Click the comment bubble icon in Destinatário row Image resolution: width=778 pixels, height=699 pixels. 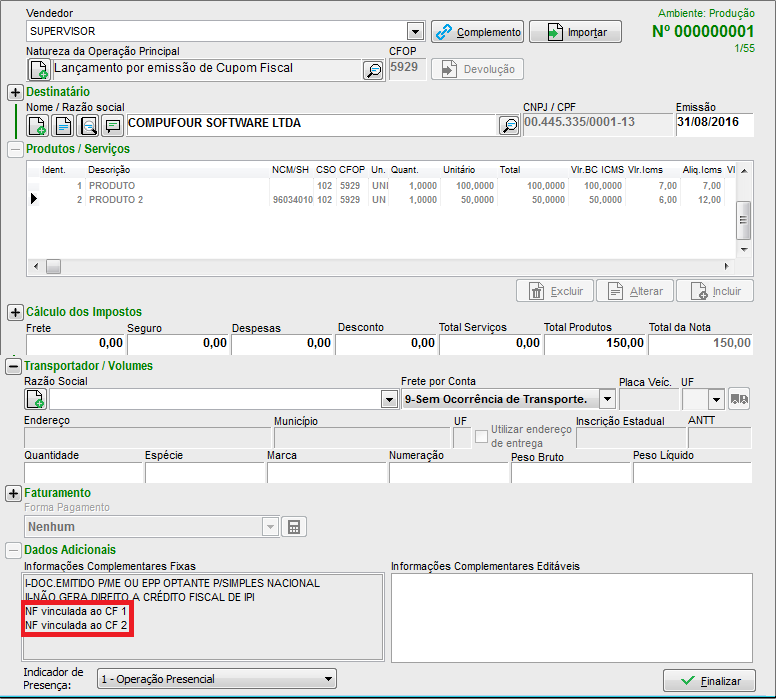click(113, 125)
